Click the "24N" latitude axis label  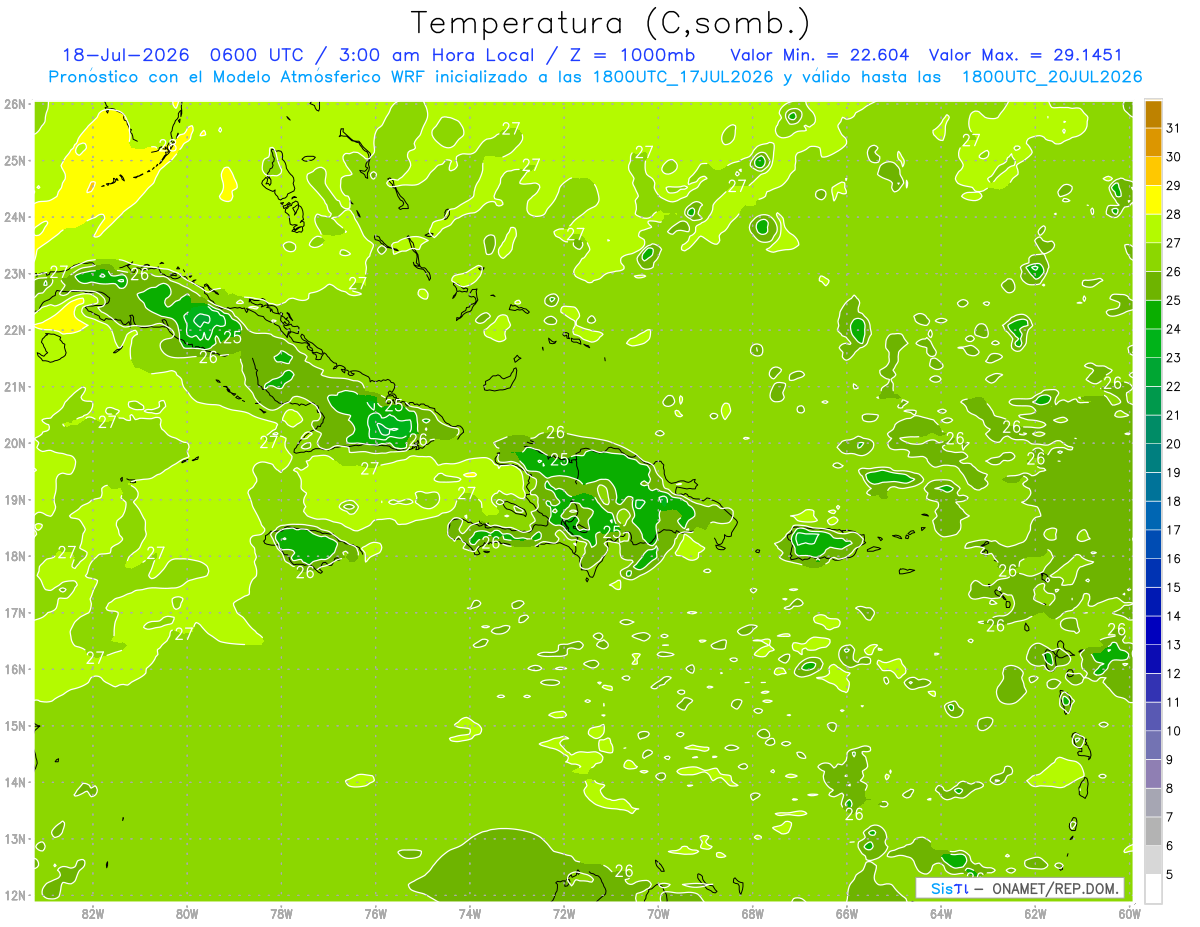(x=16, y=217)
